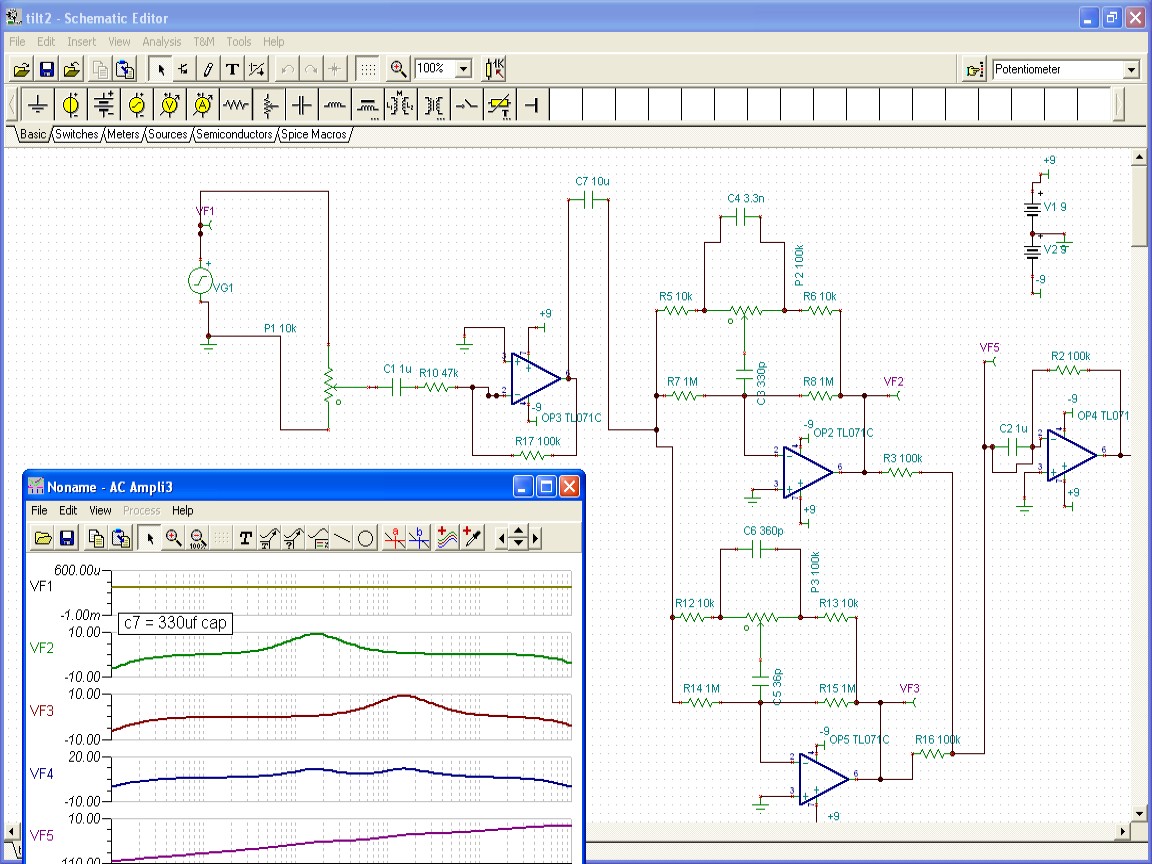The image size is (1152, 864).
Task: Select the 'P1 10k' potentiometer label
Action: (280, 328)
